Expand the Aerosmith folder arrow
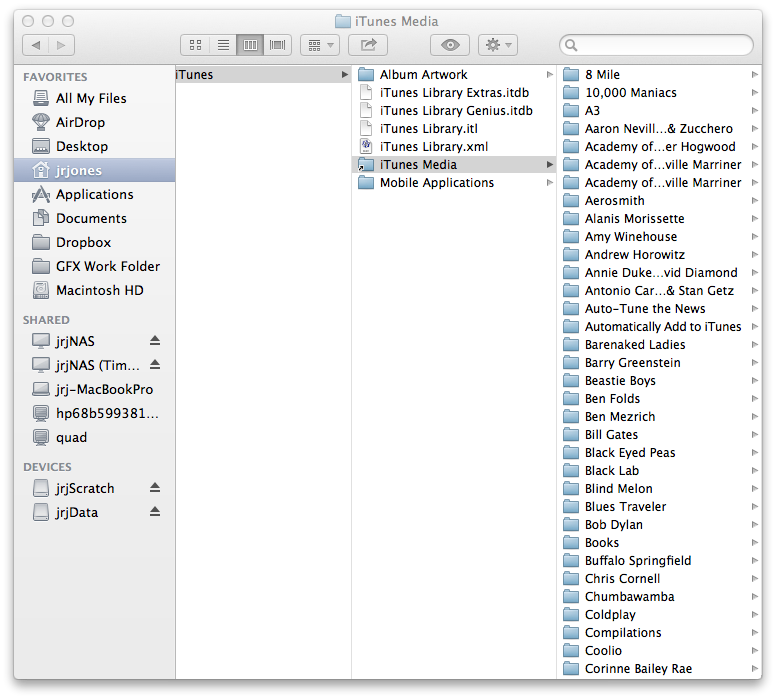The image size is (776, 699). point(754,200)
